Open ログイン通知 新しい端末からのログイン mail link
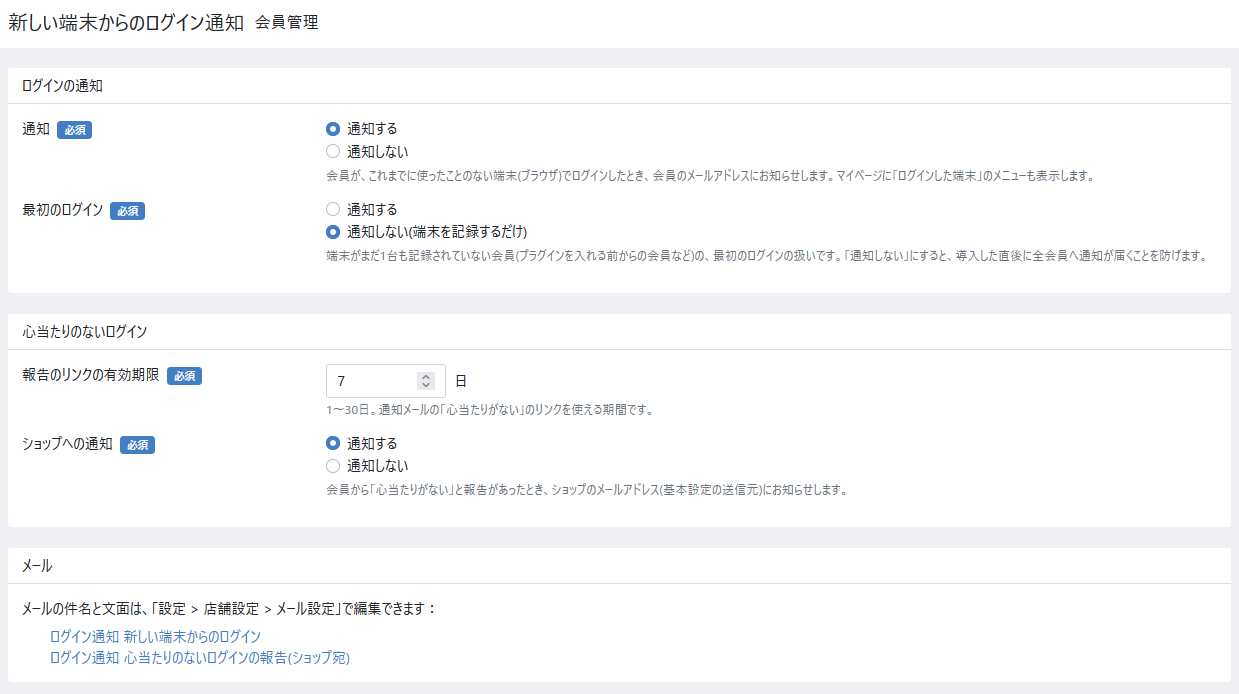The image size is (1239, 694). 155,637
